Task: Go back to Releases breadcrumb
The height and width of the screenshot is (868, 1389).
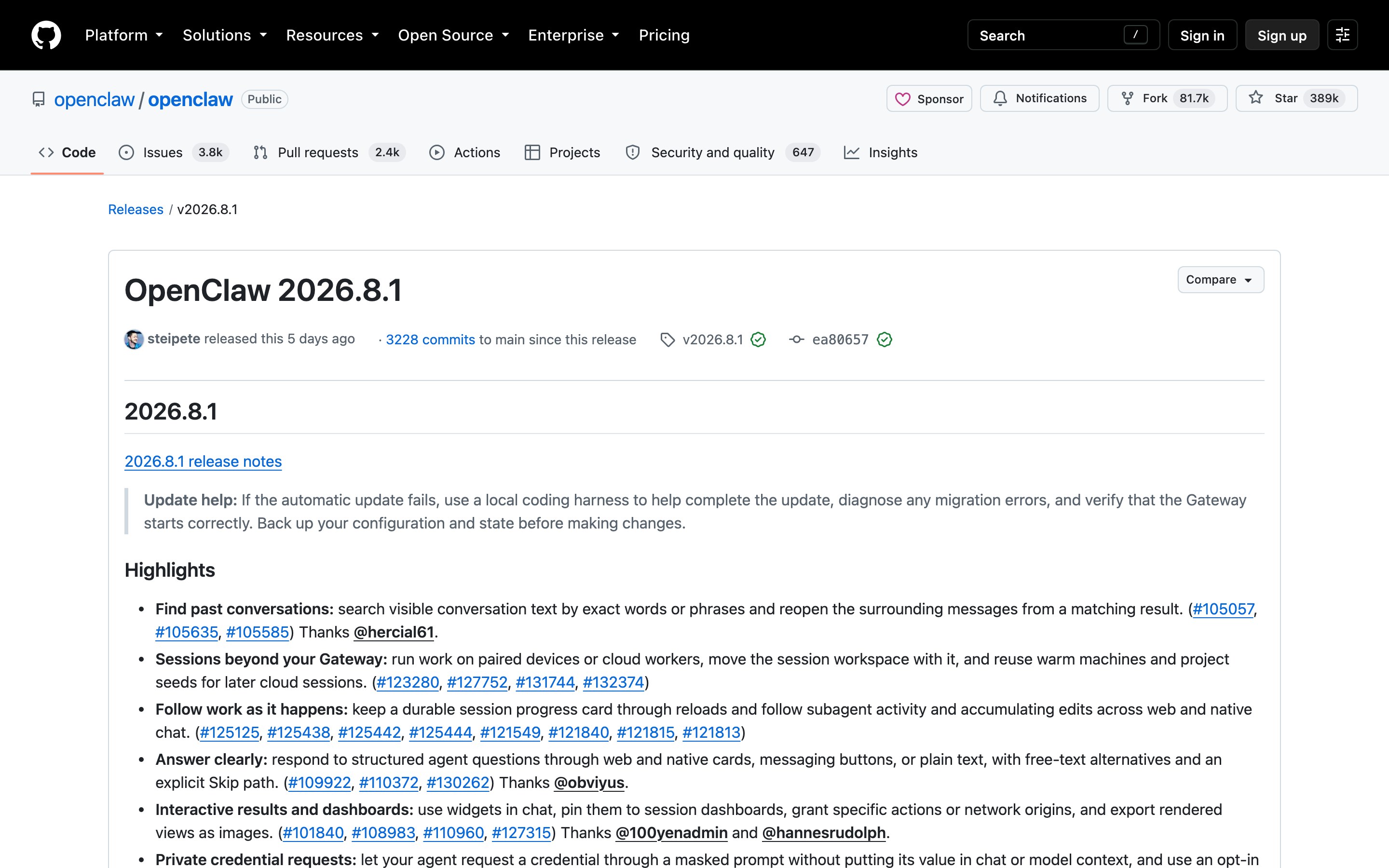Action: (x=136, y=210)
